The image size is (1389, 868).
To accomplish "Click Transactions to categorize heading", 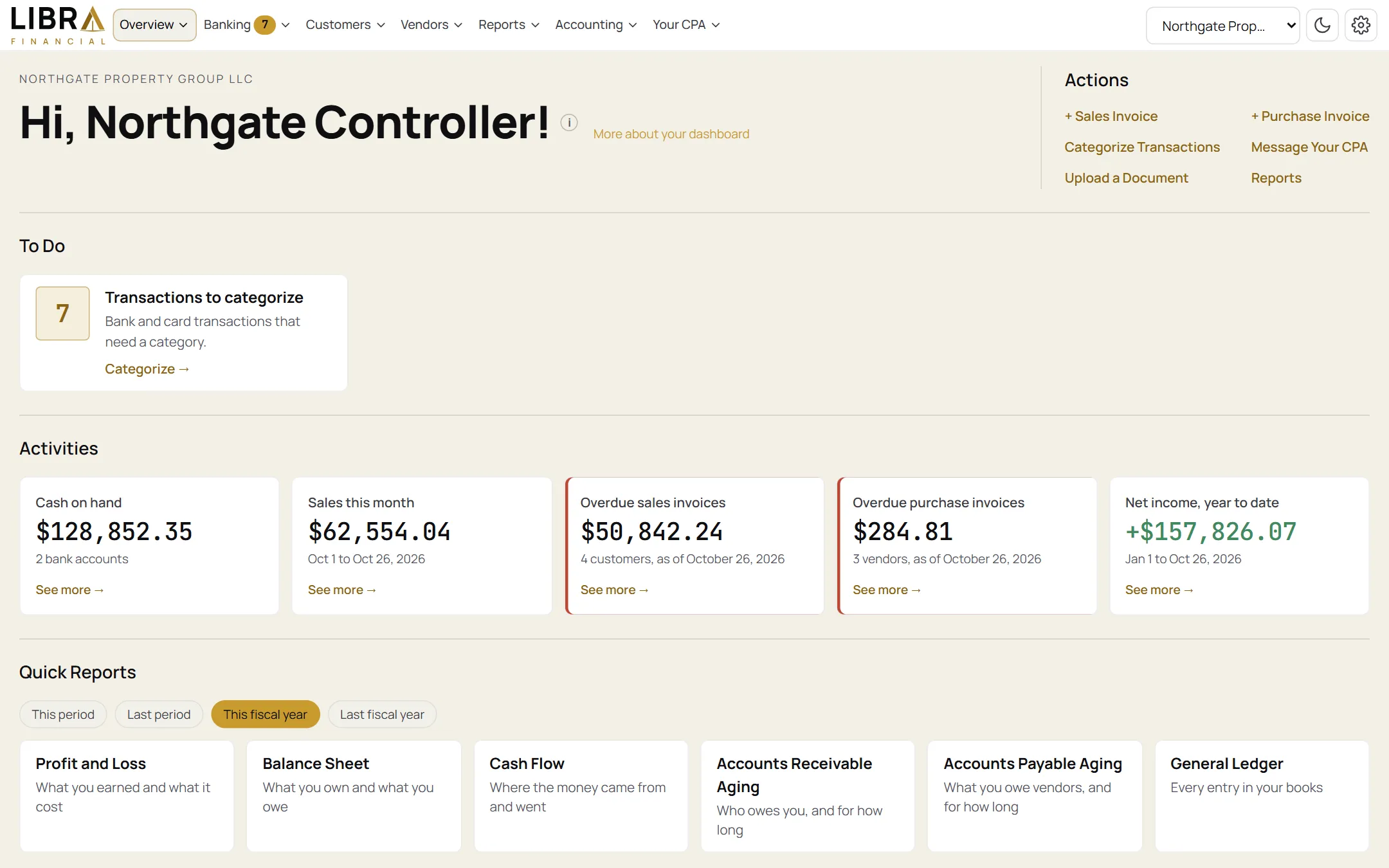I will tap(204, 298).
